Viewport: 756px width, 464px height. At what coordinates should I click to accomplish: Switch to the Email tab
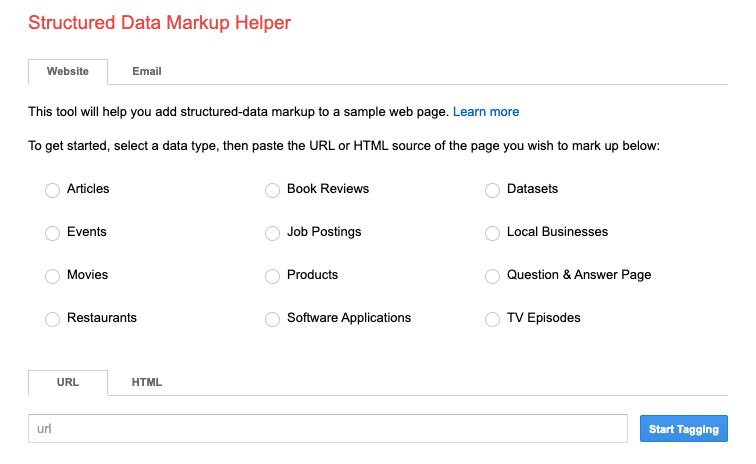(x=147, y=71)
